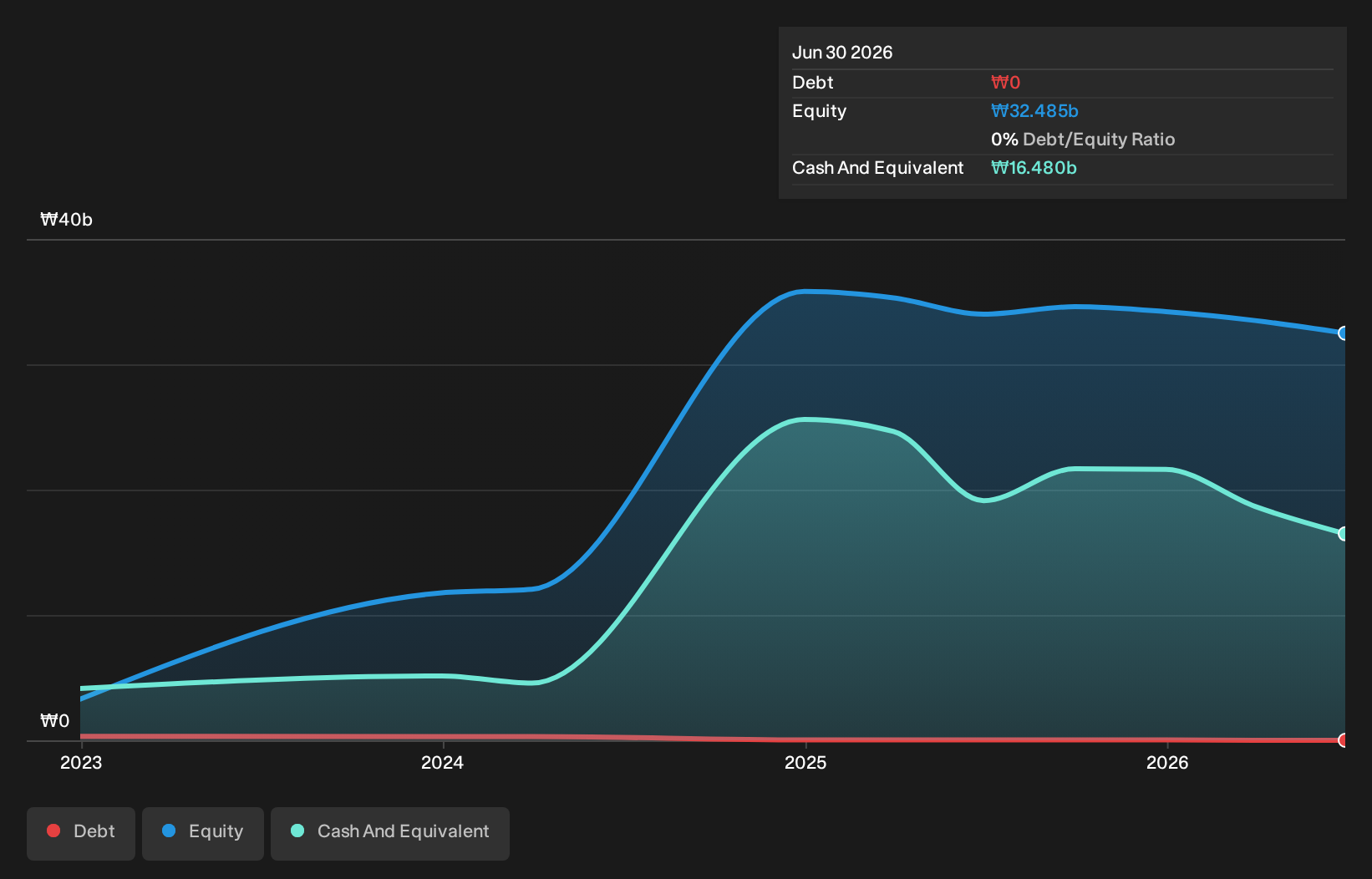Screen dimensions: 1372x879
Task: Click the Cash endpoint marker on the teal line
Action: (x=1344, y=534)
